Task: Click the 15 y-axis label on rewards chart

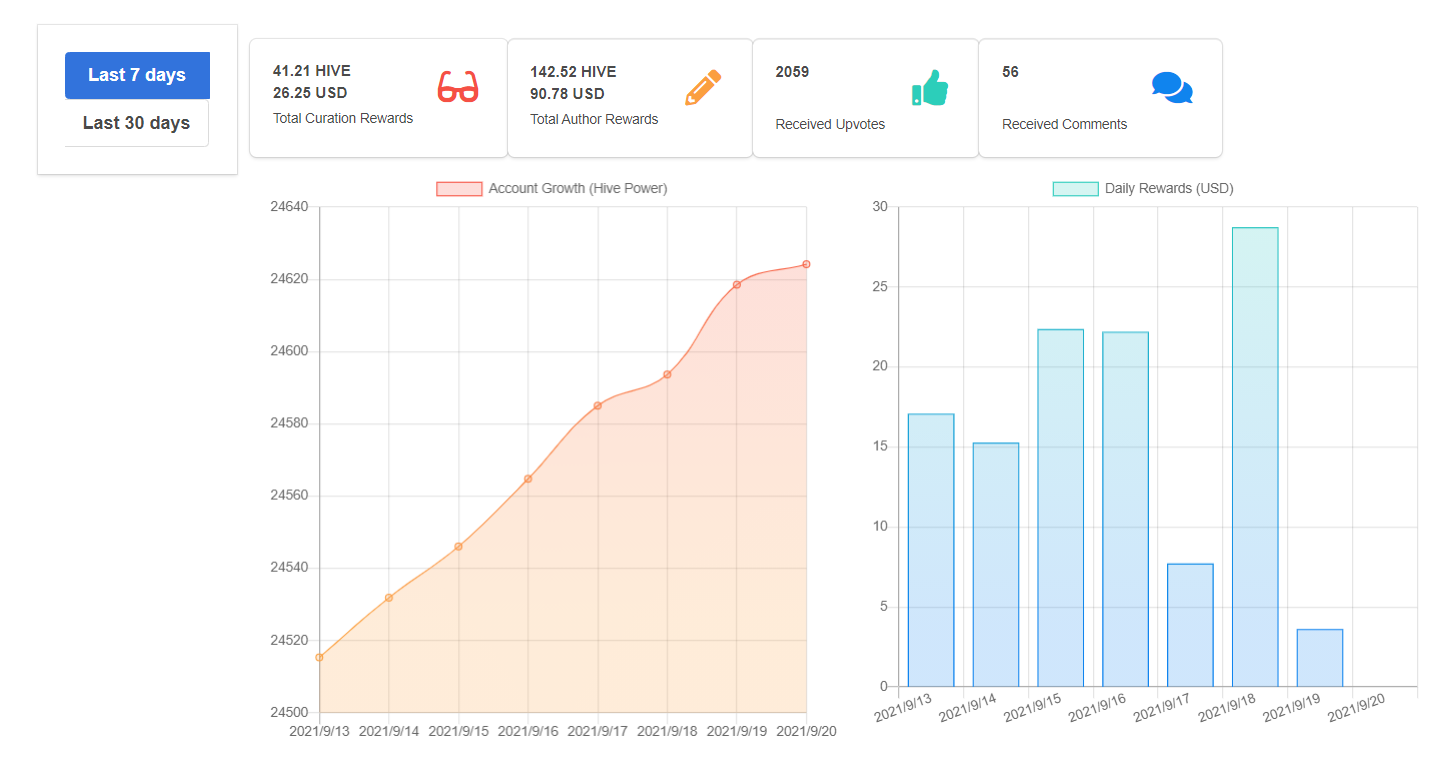Action: [x=880, y=447]
